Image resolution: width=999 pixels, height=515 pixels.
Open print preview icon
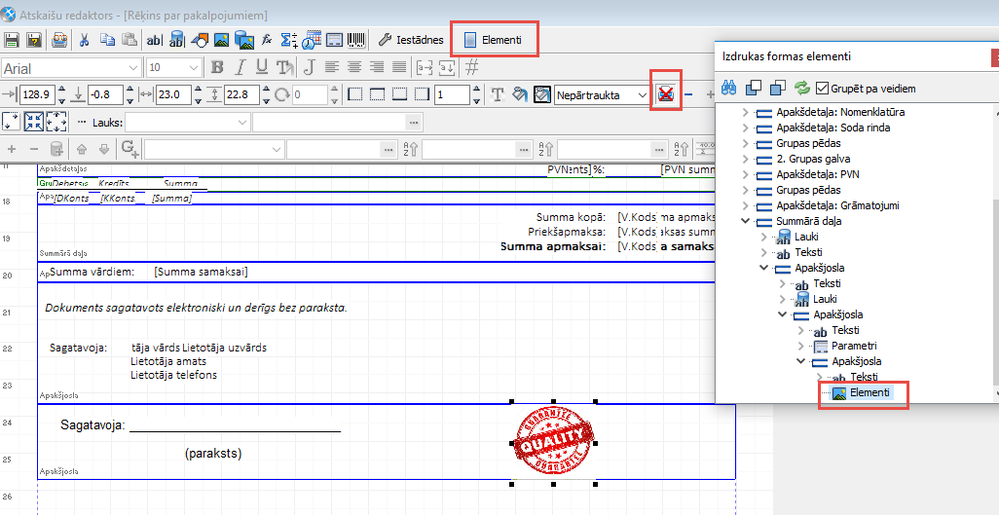[60, 40]
